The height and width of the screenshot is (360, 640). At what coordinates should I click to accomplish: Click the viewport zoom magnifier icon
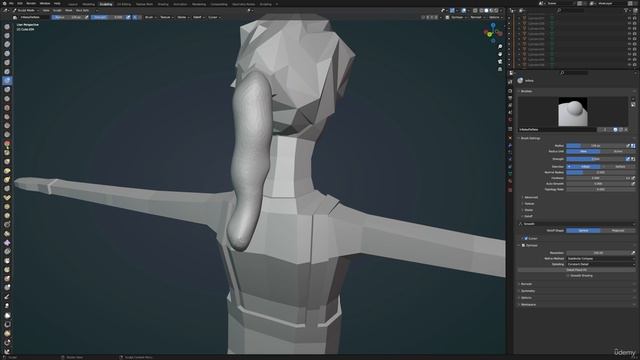pyautogui.click(x=500, y=47)
